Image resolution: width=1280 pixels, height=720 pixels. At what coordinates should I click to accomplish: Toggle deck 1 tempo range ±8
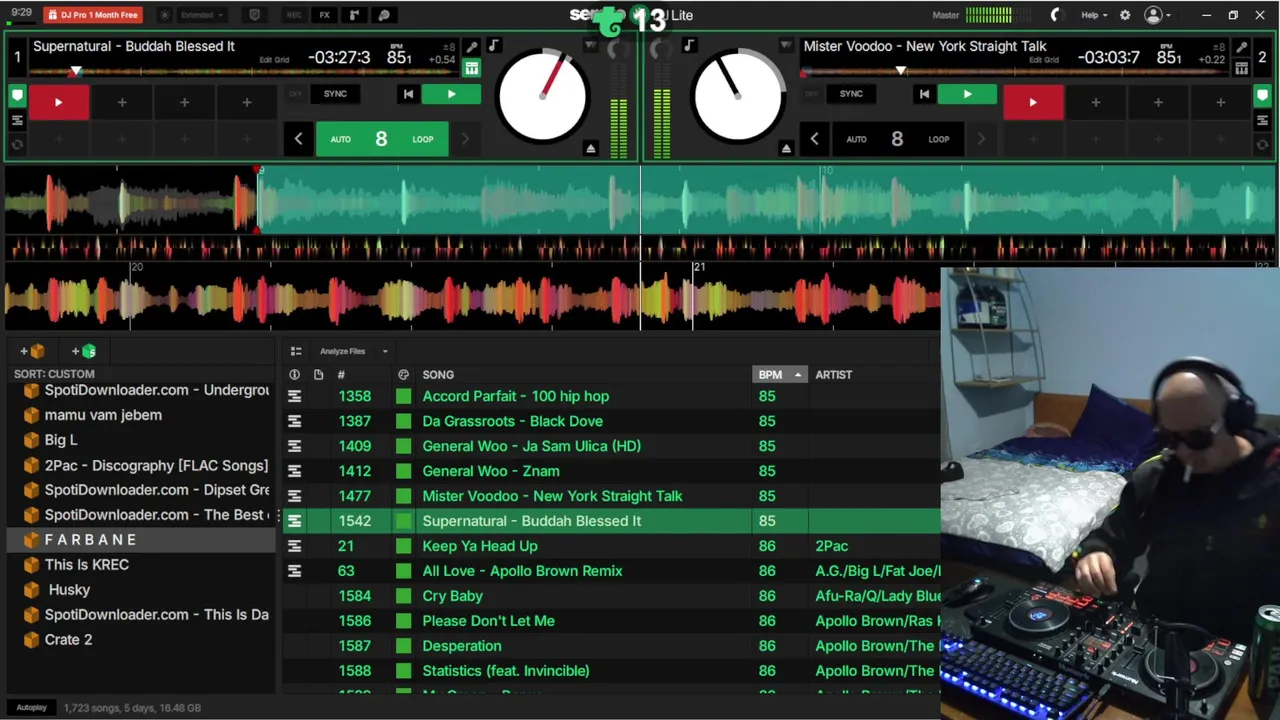pos(450,47)
